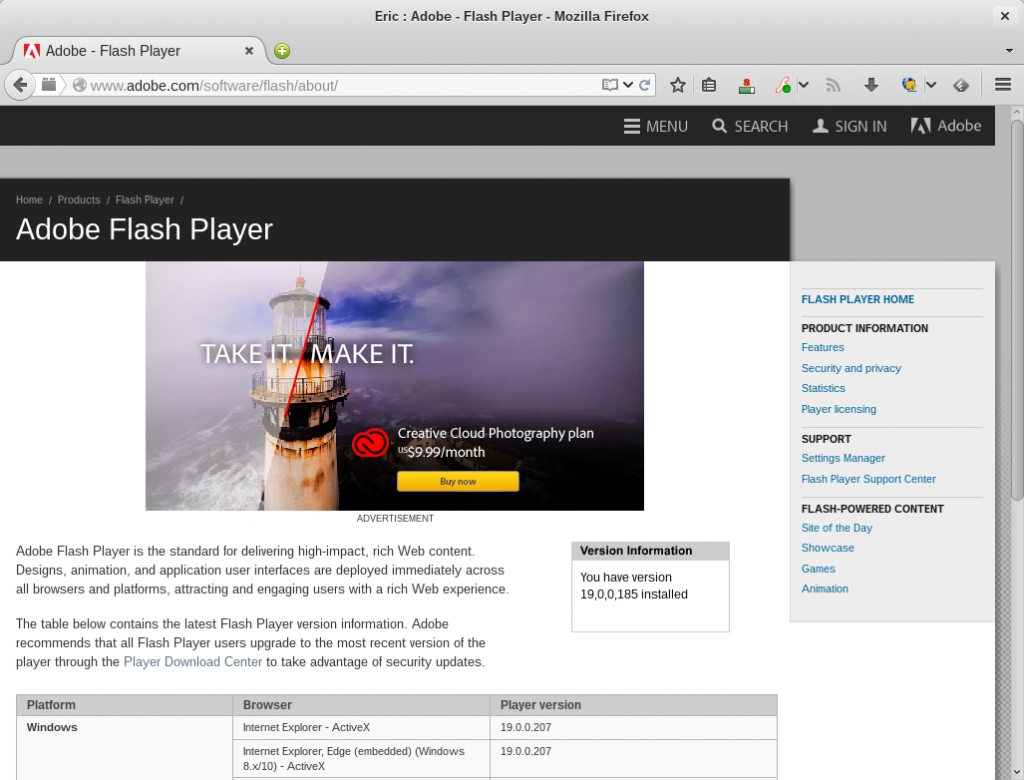Open the site SEARCH
Image resolution: width=1024 pixels, height=780 pixels.
click(x=750, y=126)
